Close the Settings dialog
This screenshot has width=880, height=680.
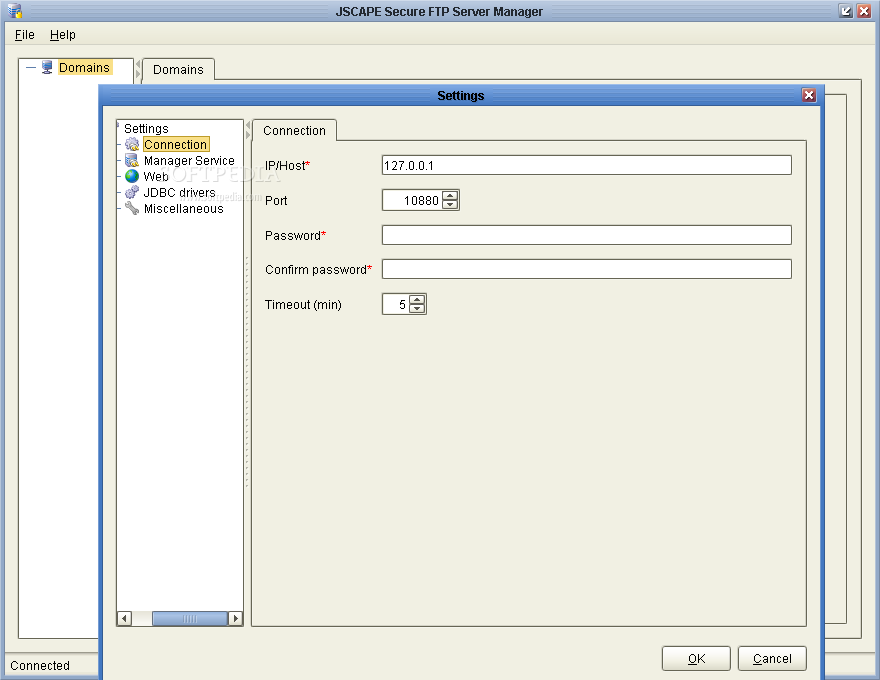[x=809, y=95]
